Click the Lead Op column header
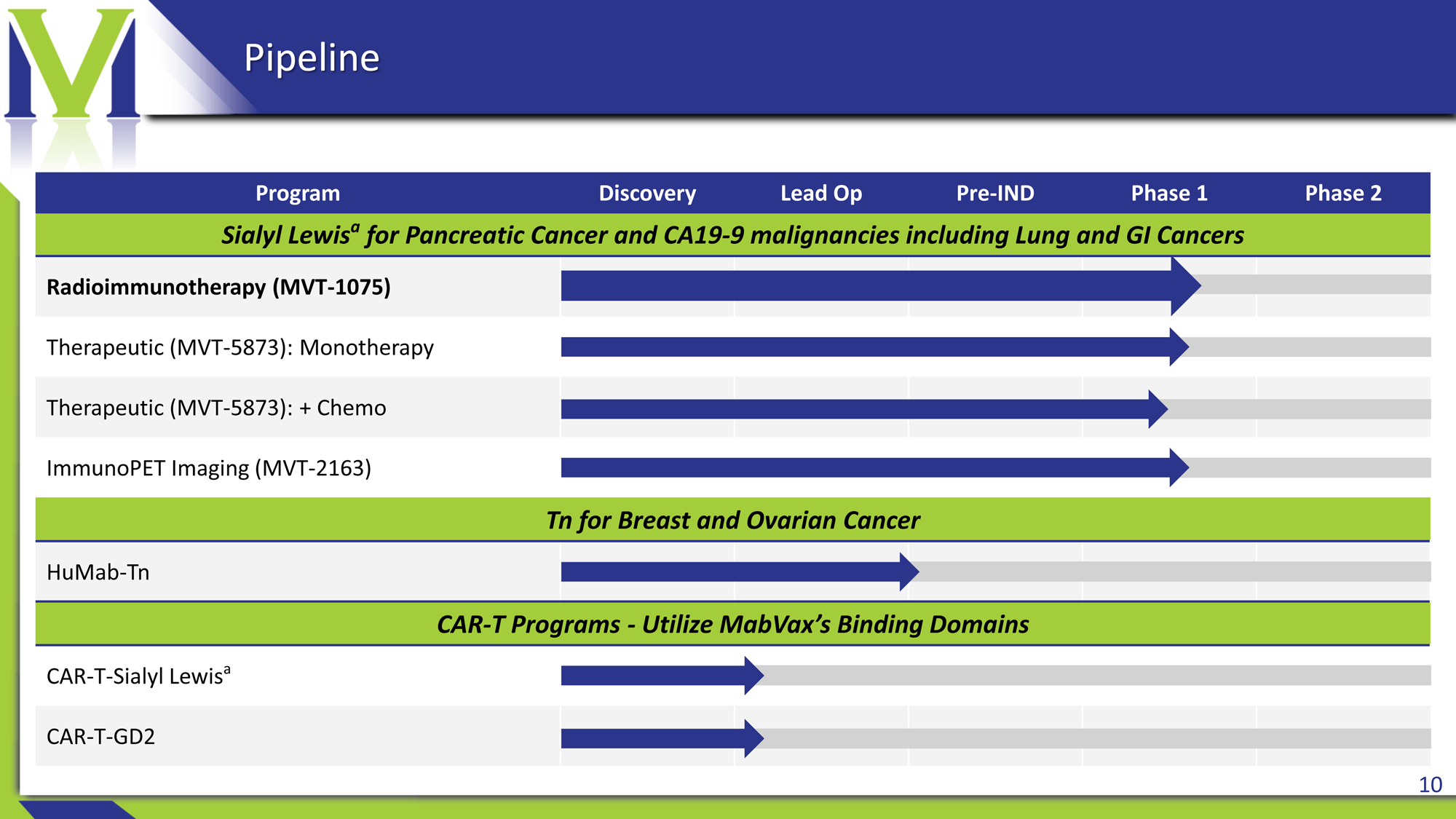This screenshot has height=819, width=1456. (821, 193)
